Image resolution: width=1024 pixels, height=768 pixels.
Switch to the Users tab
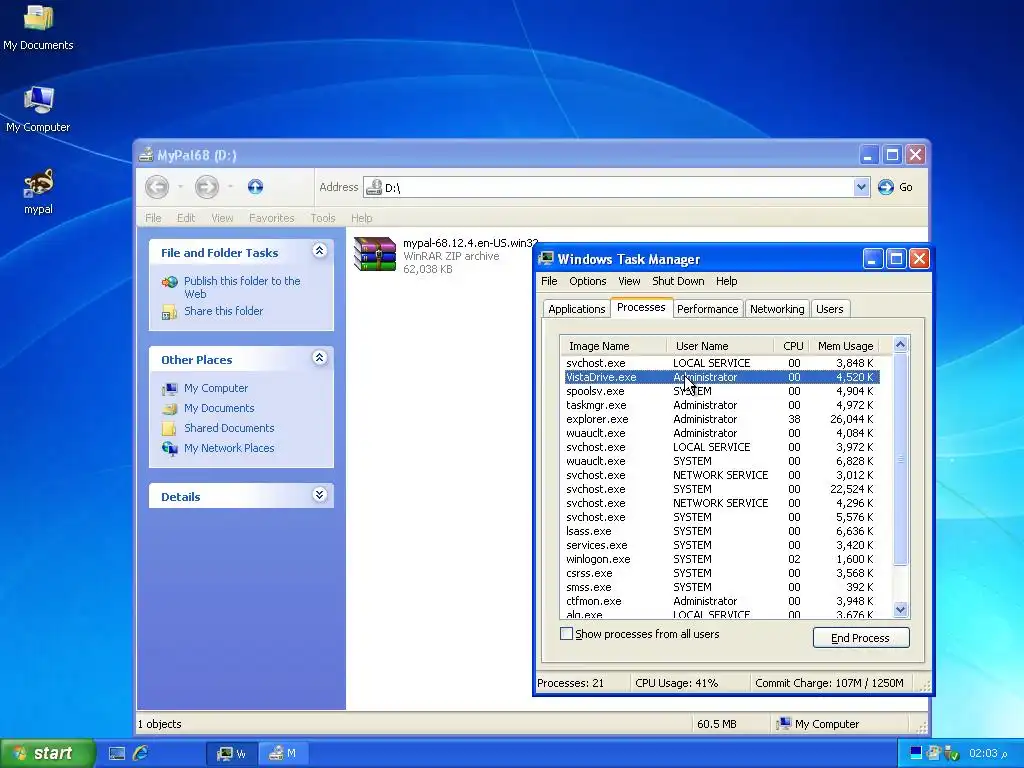coord(829,309)
